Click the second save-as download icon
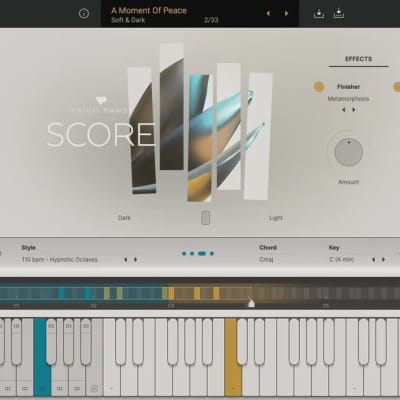Viewport: 400px width, 400px height. 339,14
